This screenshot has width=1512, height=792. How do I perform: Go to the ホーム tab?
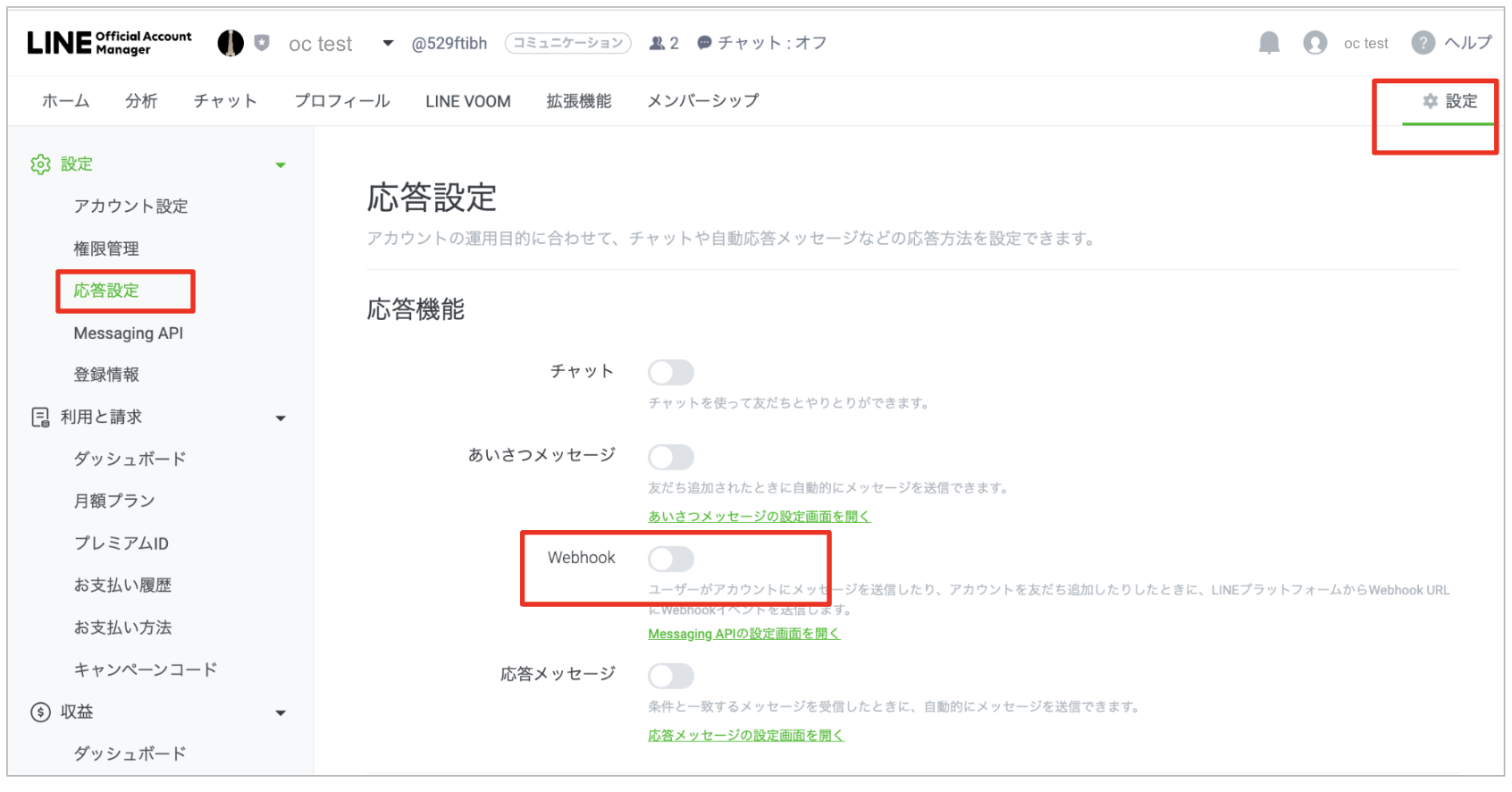point(66,101)
